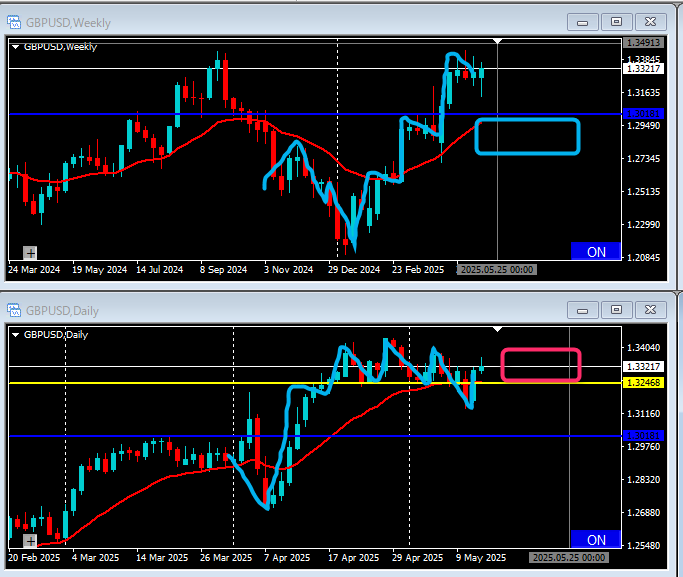Minimize the GBPUSD,Weekly window
The height and width of the screenshot is (577, 683).
pyautogui.click(x=582, y=22)
